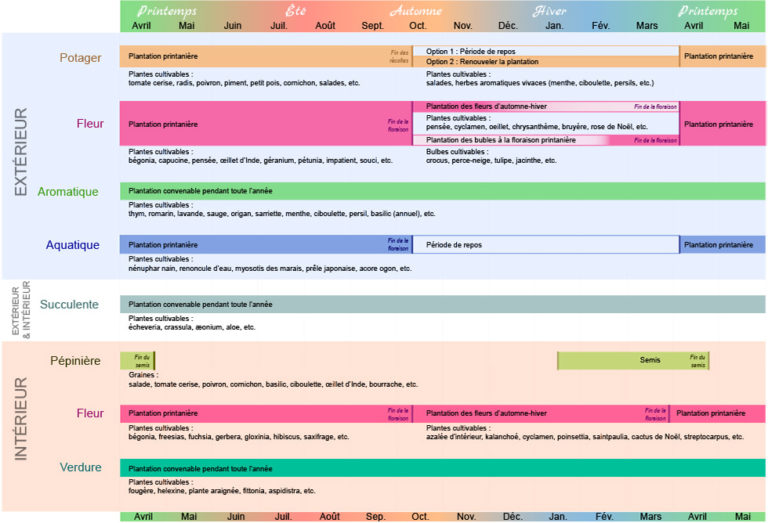Click the EXTÉRIEUR vertical section label
This screenshot has width=768, height=523.
tap(21, 152)
